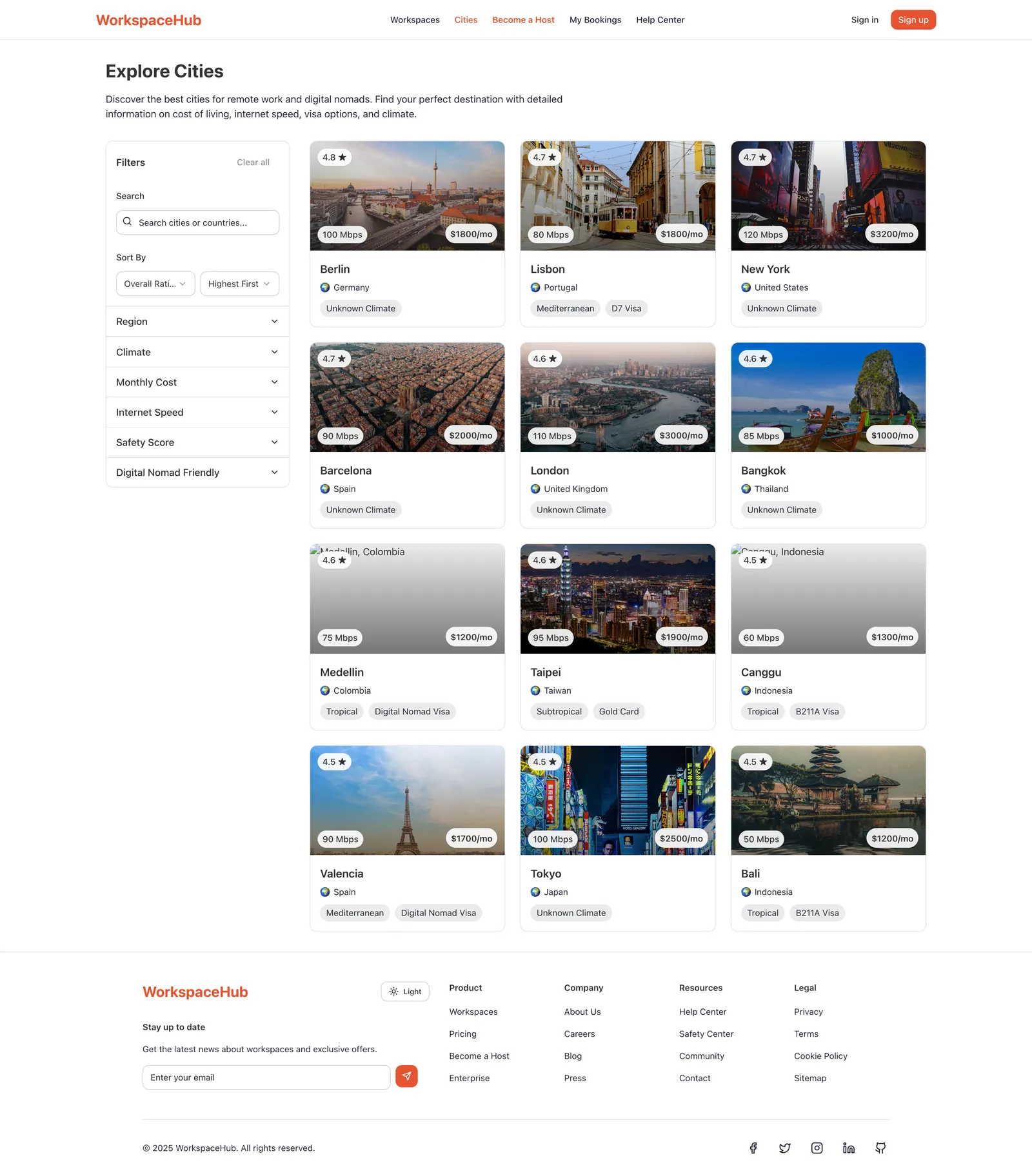Focus the Enter your email field
This screenshot has width=1032, height=1176.
pyautogui.click(x=266, y=1077)
